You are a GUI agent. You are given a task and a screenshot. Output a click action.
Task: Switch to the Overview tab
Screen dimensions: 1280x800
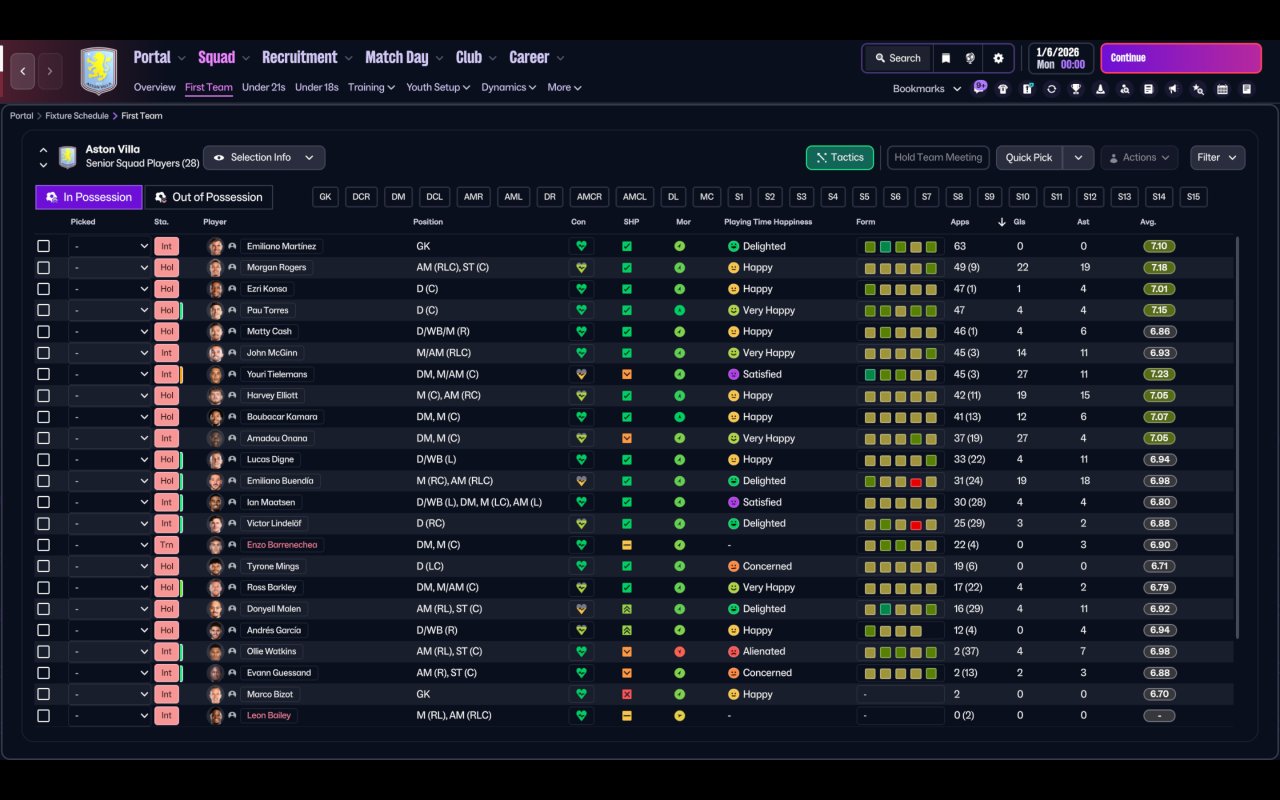point(154,88)
